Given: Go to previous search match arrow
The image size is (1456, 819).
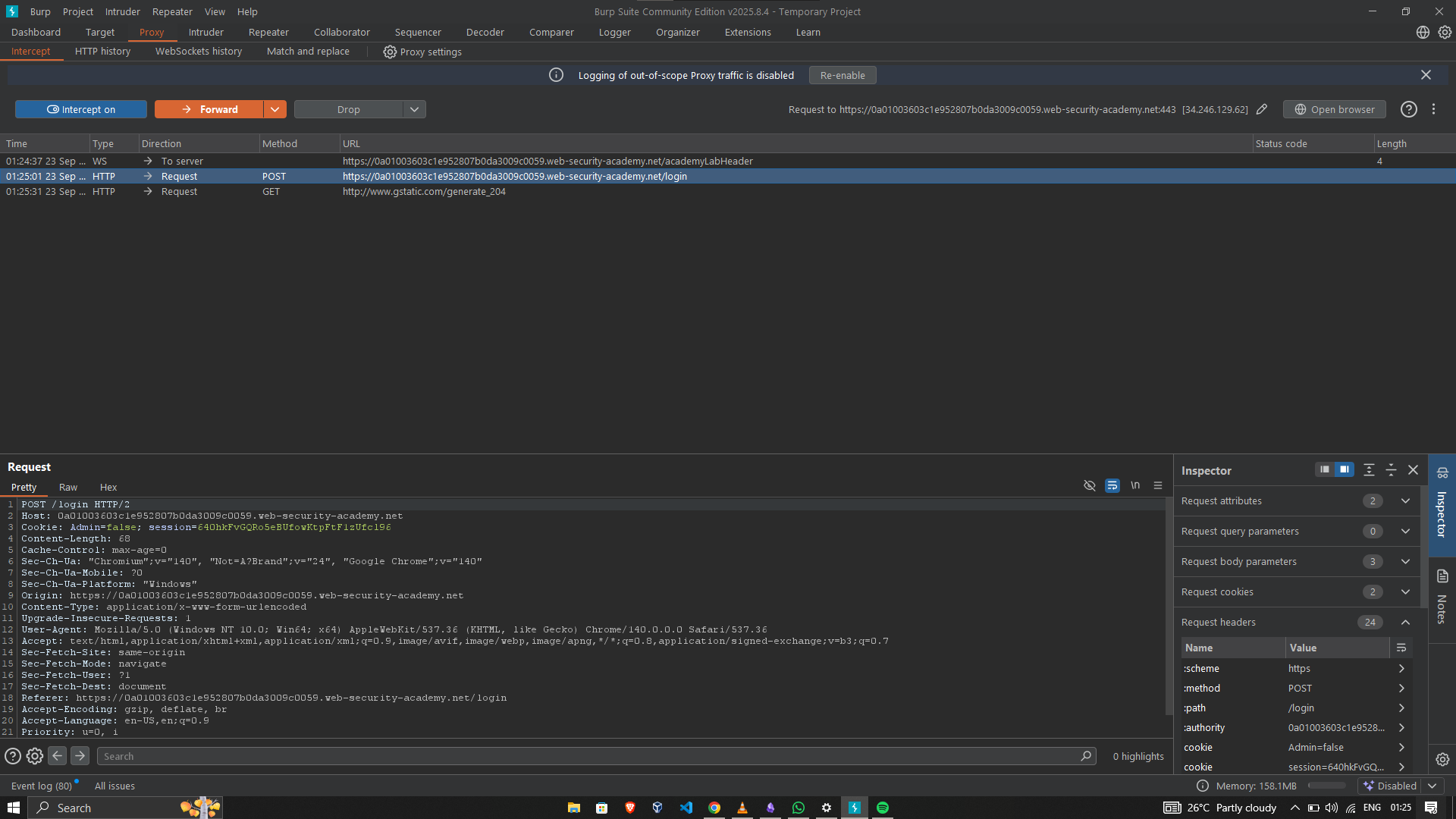Looking at the screenshot, I should [58, 756].
